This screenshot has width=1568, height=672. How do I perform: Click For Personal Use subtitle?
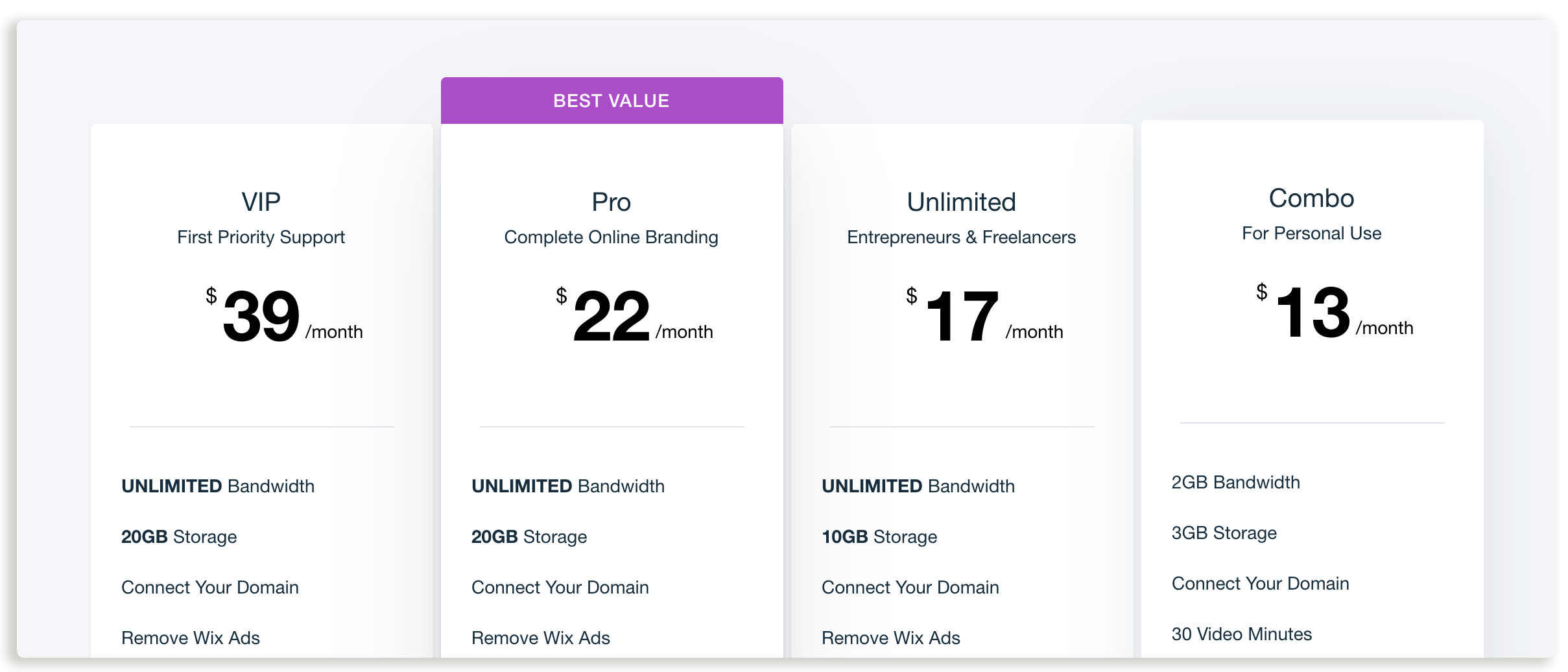point(1312,234)
